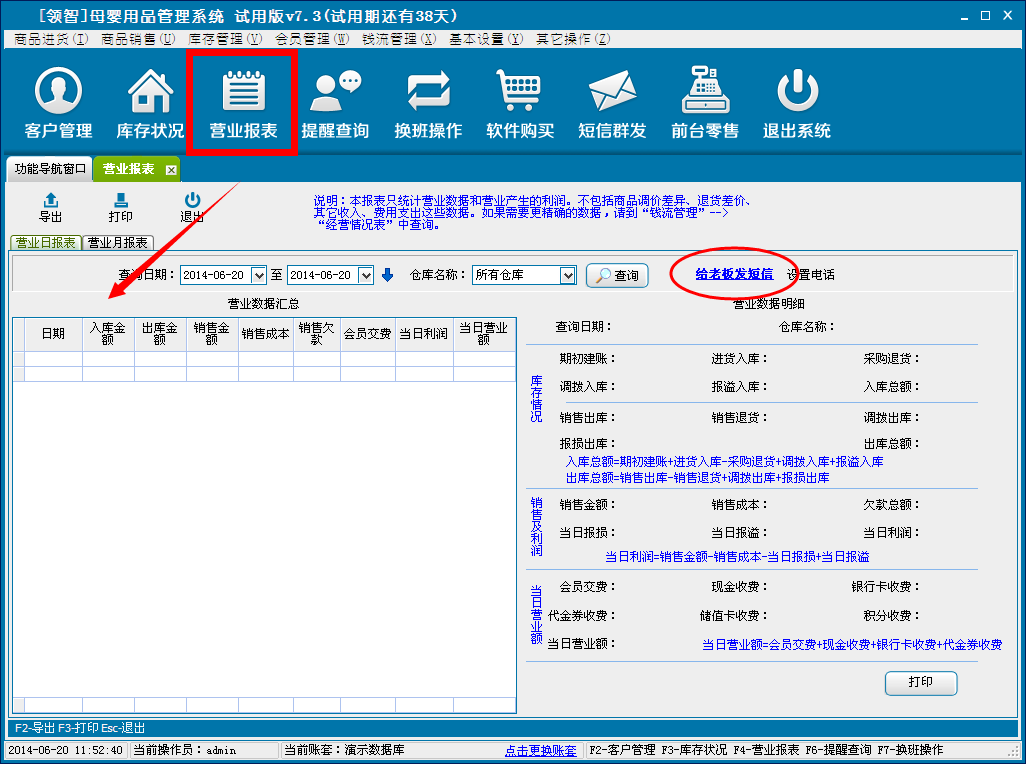Screen dimensions: 1026x764
Task: Click the 导出 export icon
Action: click(50, 206)
